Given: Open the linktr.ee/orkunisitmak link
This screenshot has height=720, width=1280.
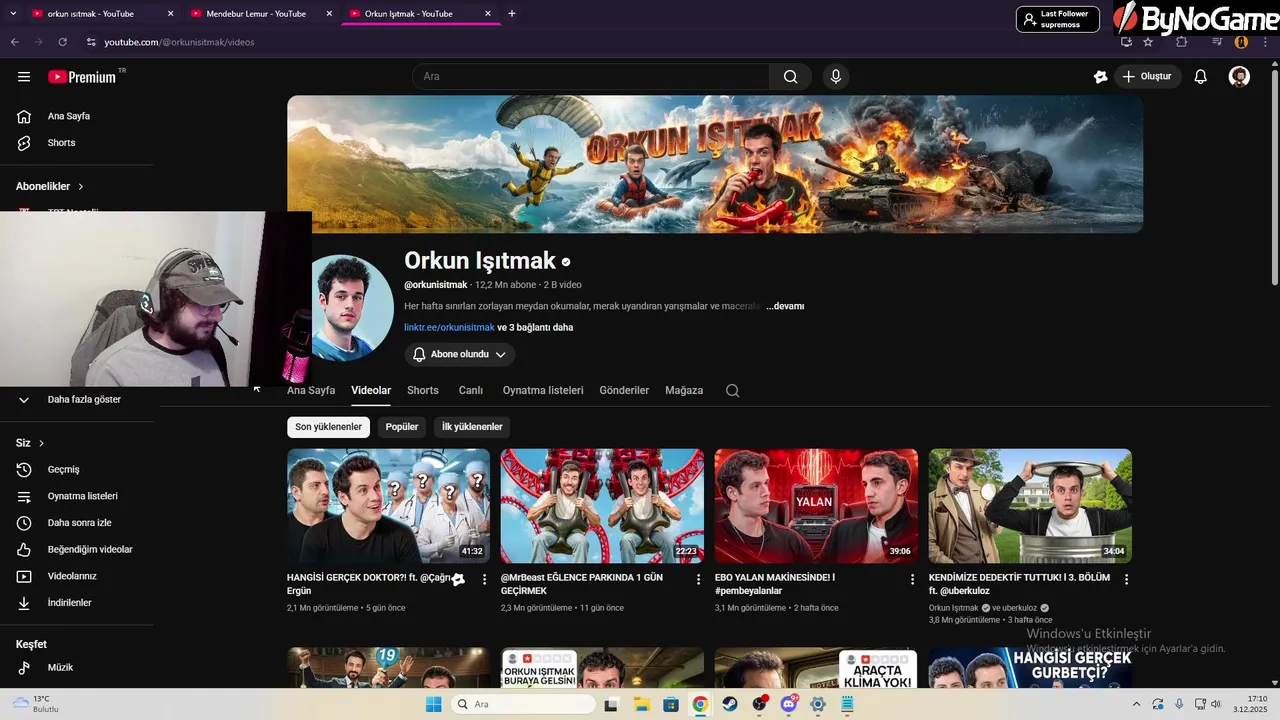Looking at the screenshot, I should point(449,328).
